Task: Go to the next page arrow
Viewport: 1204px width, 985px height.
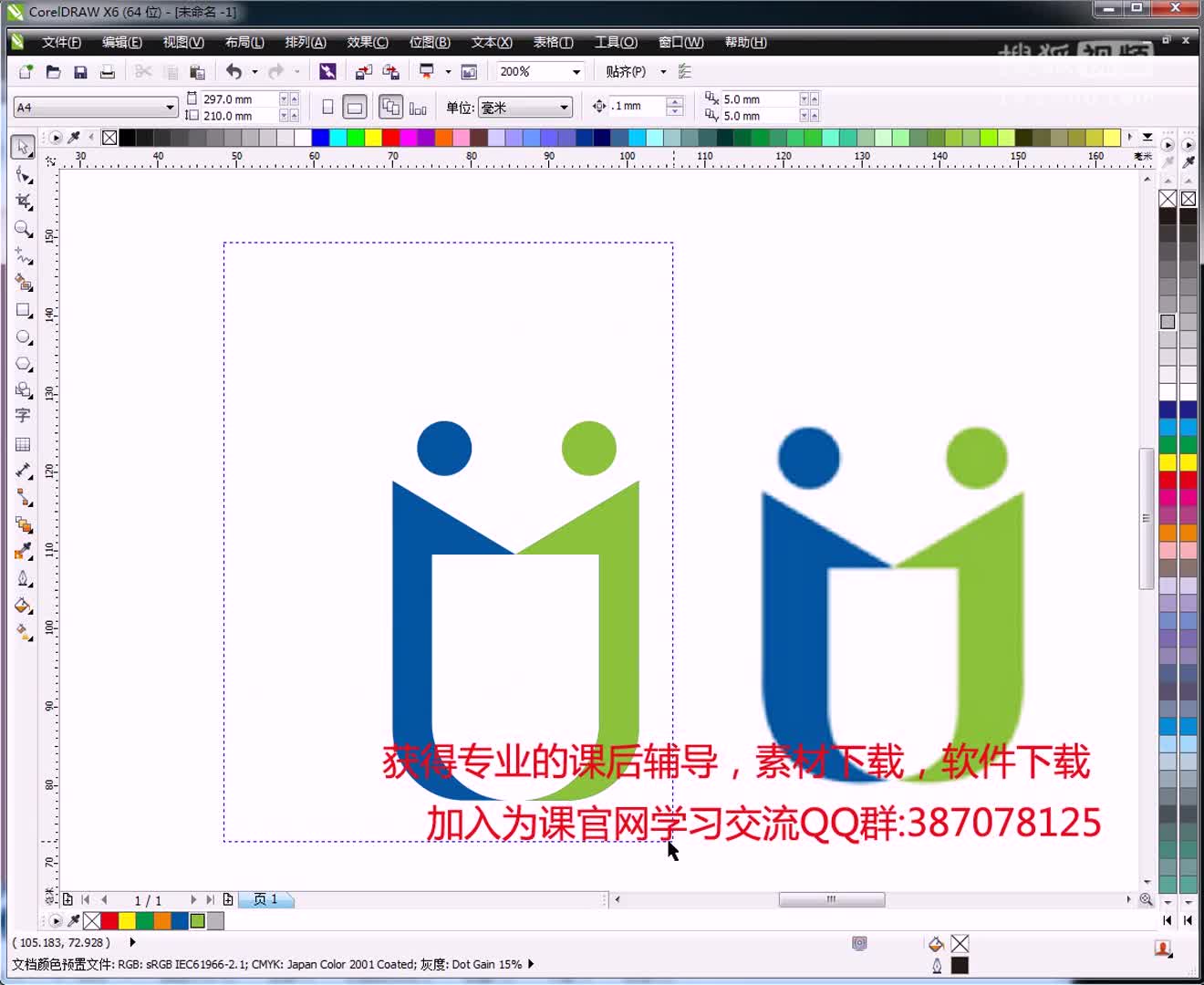Action: coord(193,900)
